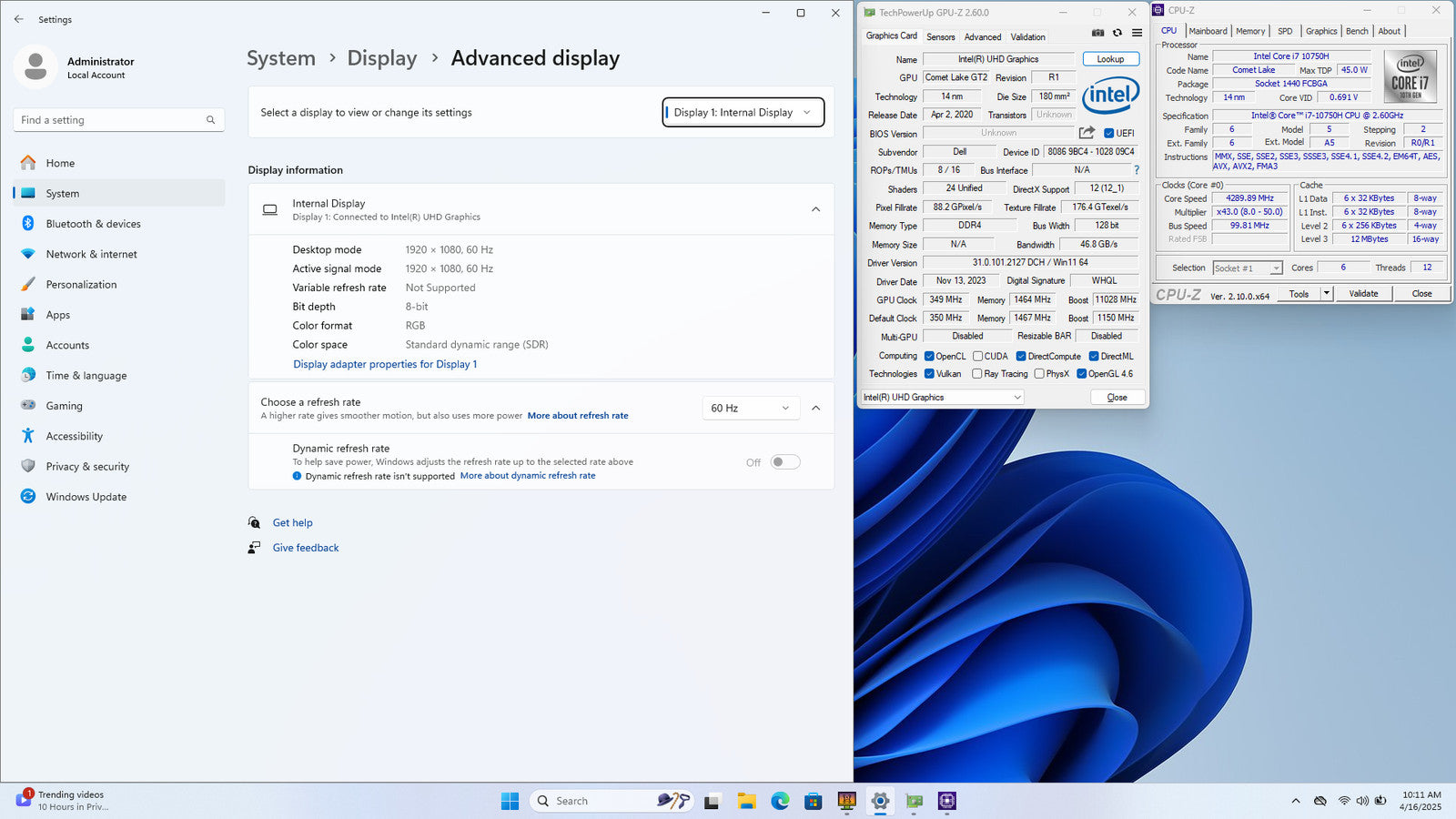
Task: Click the Validate button in CPU-Z
Action: click(1363, 294)
